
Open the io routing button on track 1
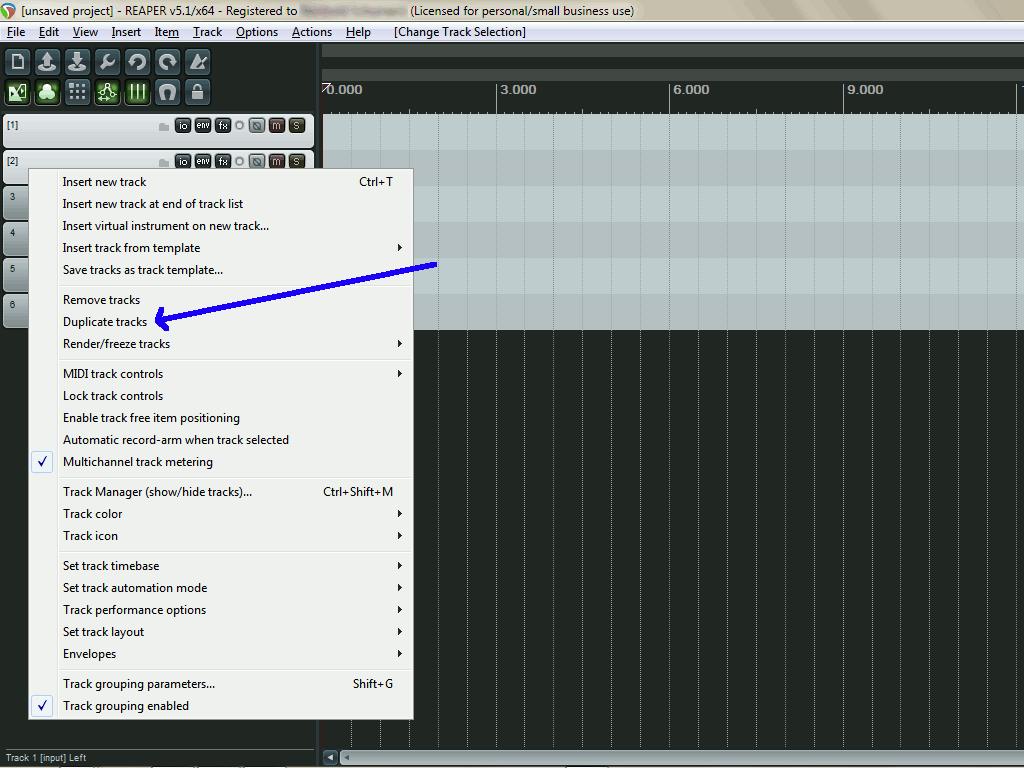[183, 125]
